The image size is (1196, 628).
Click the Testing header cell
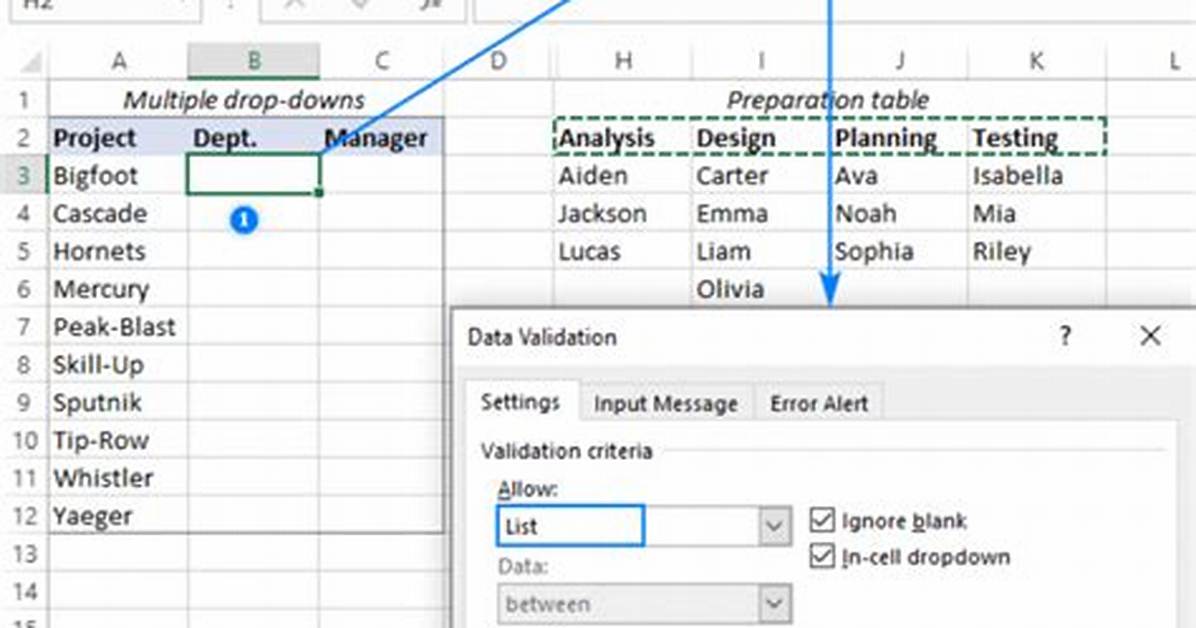pyautogui.click(x=1036, y=137)
